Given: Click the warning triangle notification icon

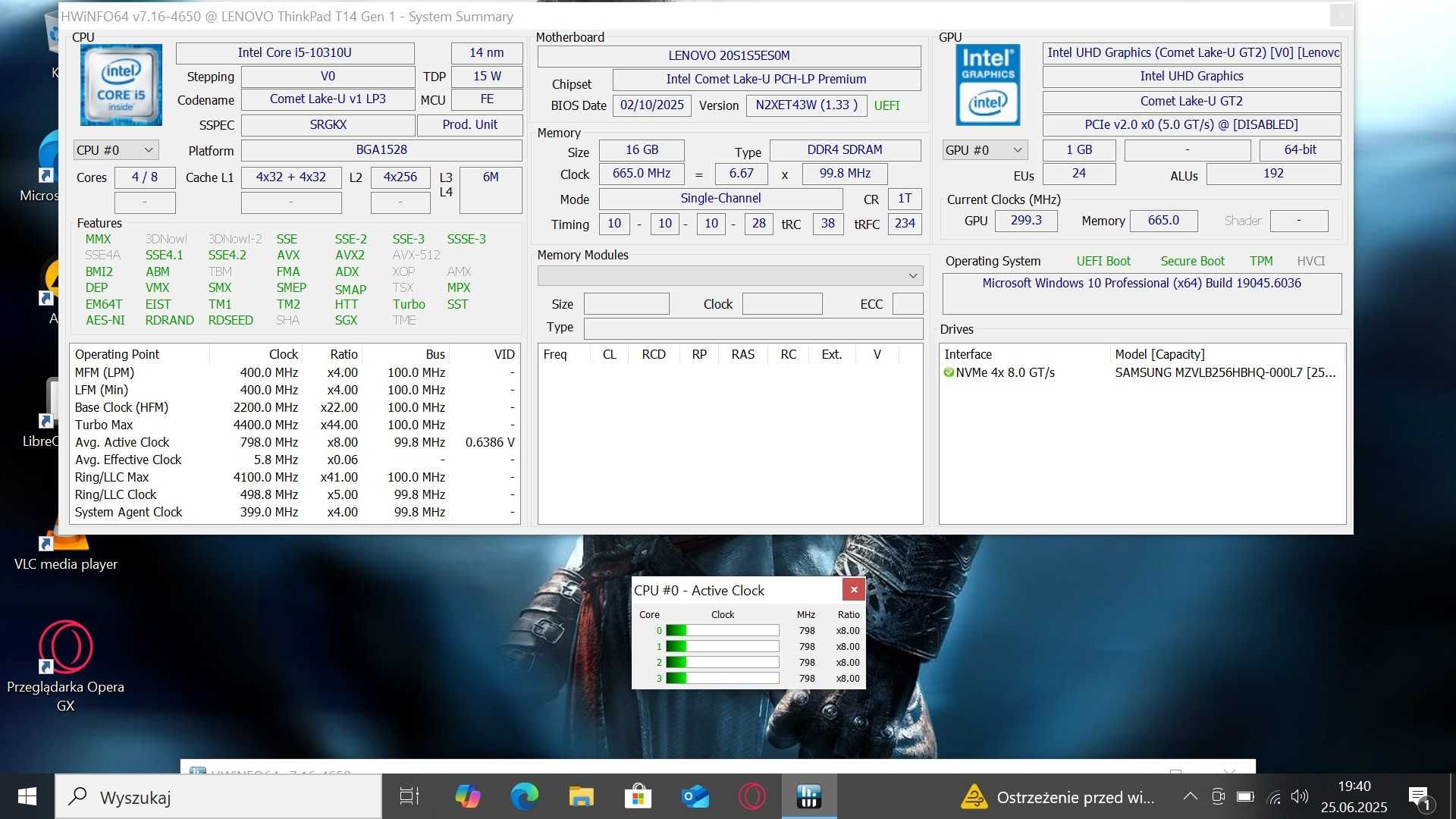Looking at the screenshot, I should tap(974, 796).
